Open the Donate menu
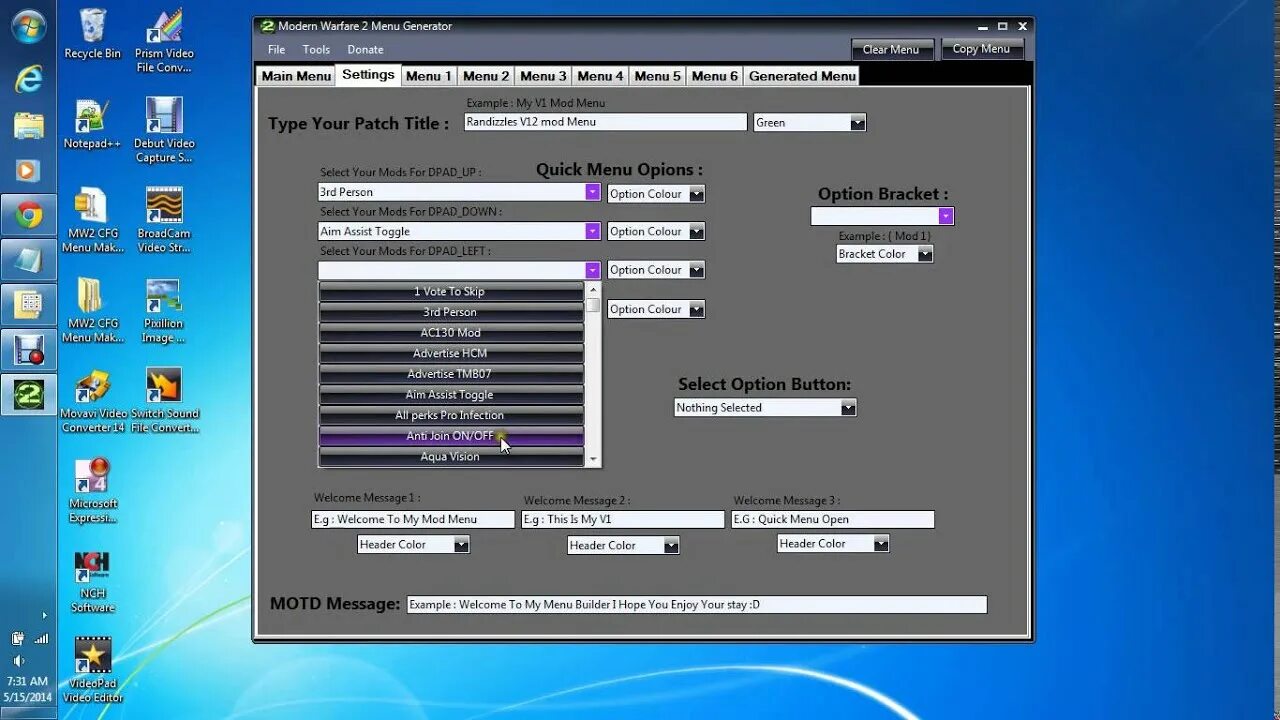1280x720 pixels. (365, 49)
